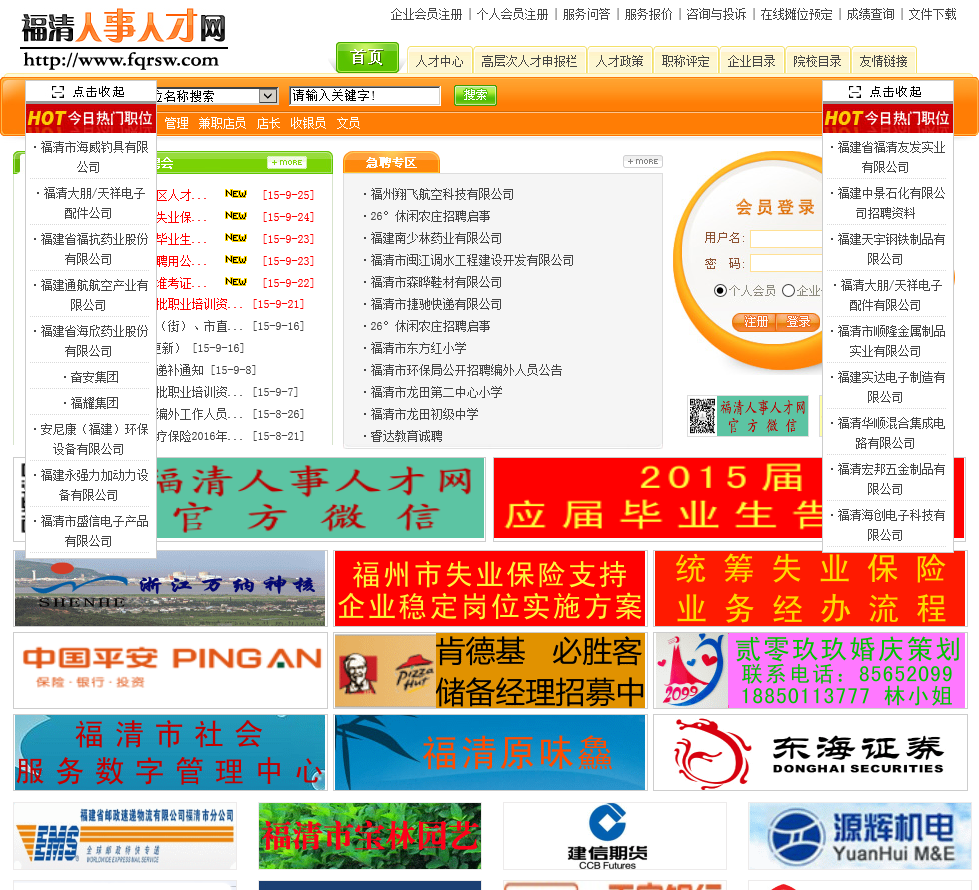Select the 企业 member radio button
The width and height of the screenshot is (979, 890).
point(789,290)
